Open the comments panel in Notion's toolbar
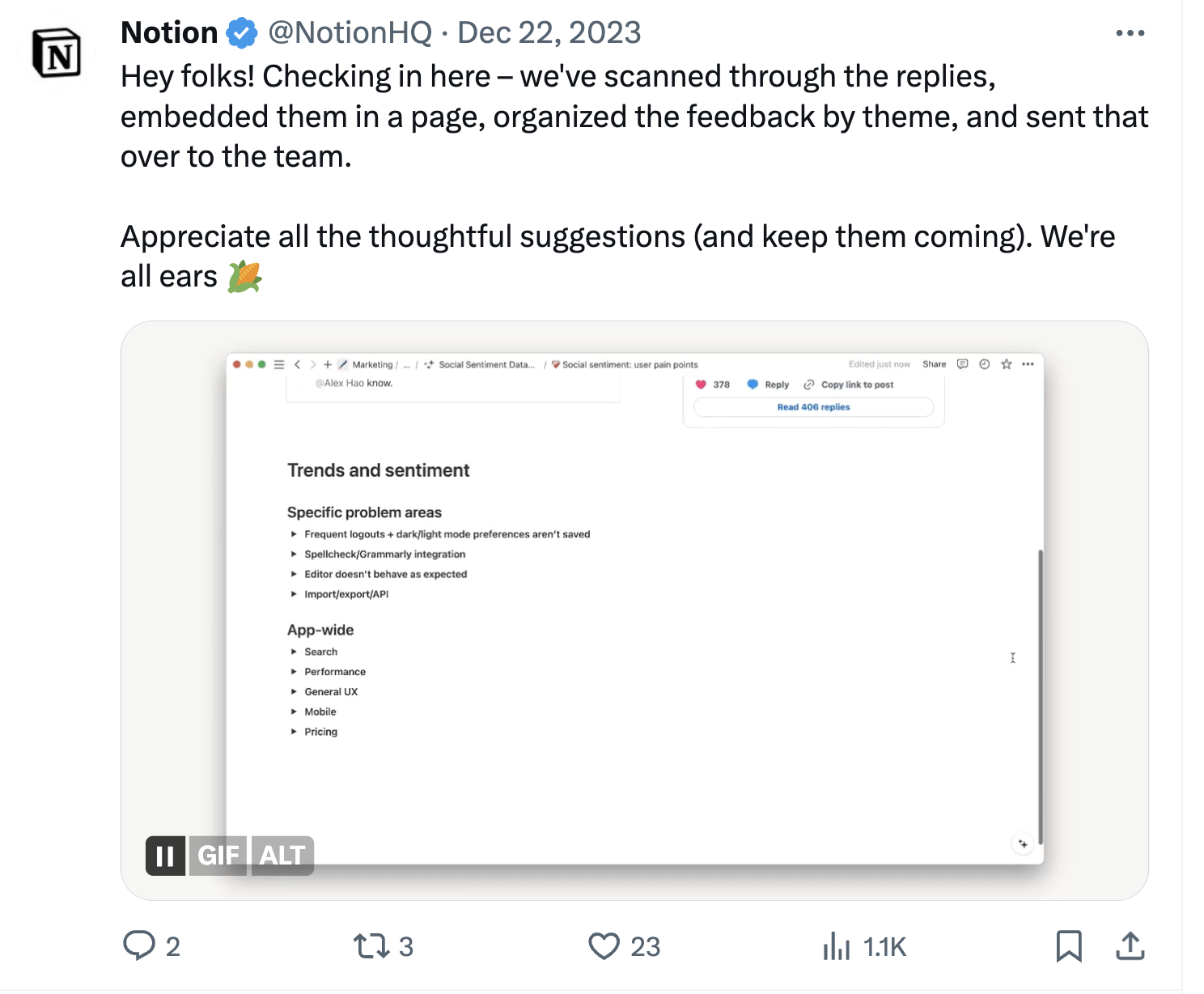 point(962,364)
